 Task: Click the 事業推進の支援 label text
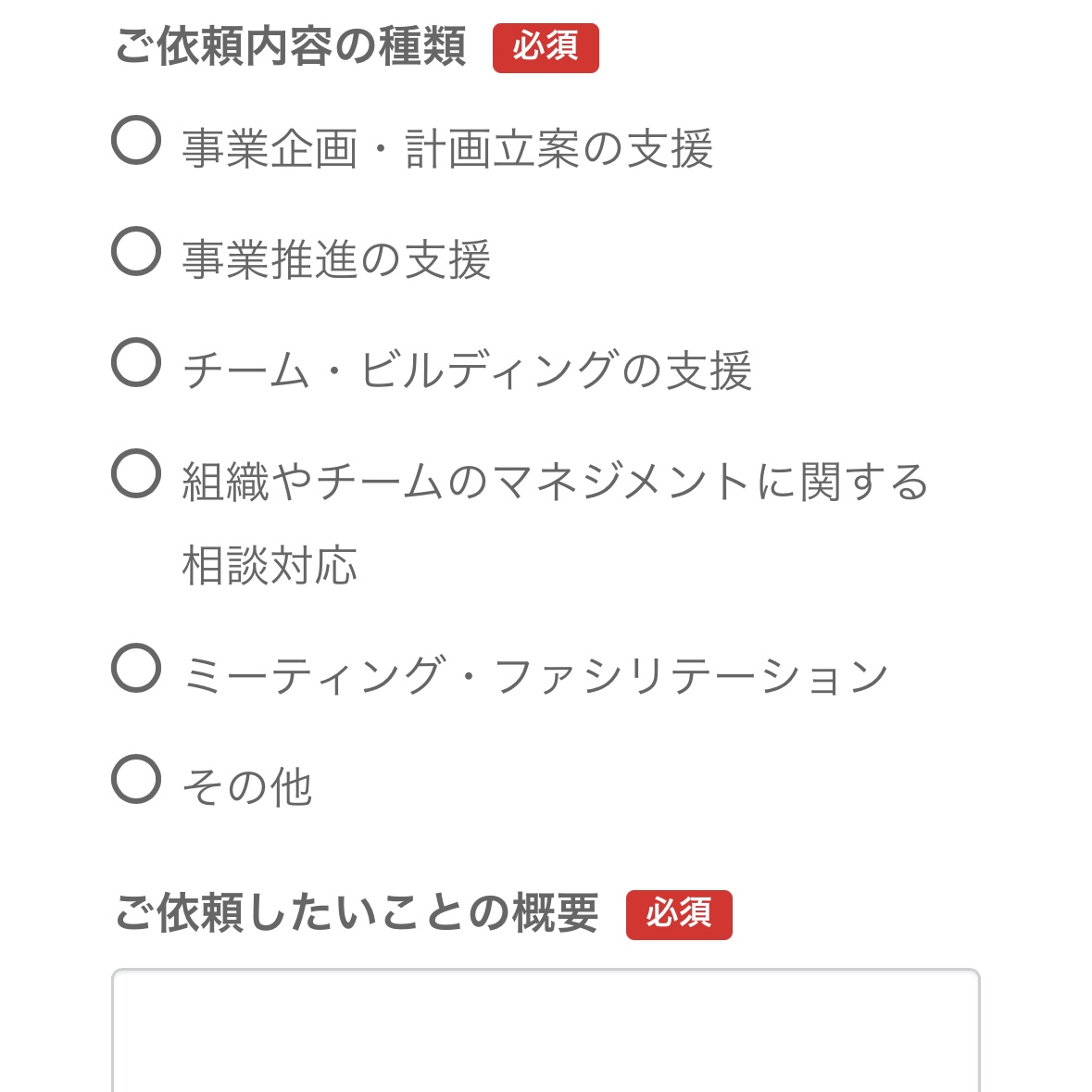point(338,255)
